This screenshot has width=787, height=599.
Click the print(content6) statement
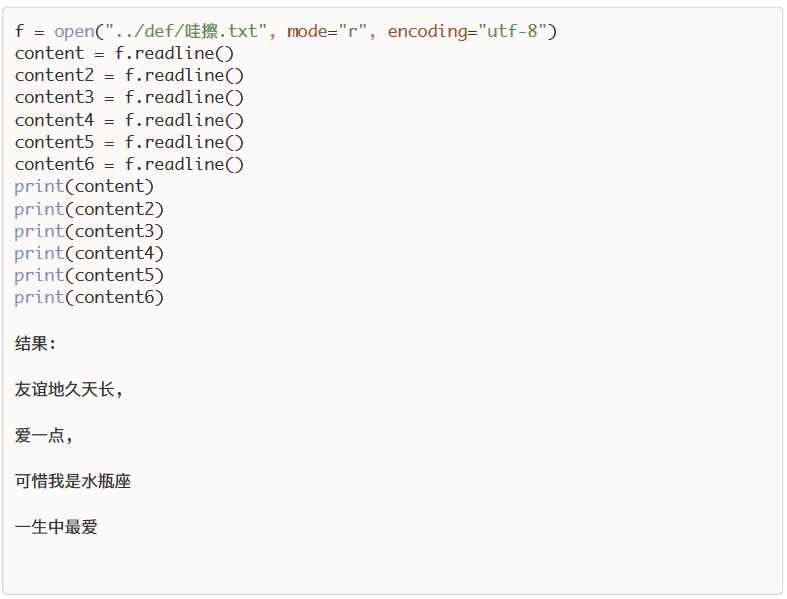click(89, 297)
